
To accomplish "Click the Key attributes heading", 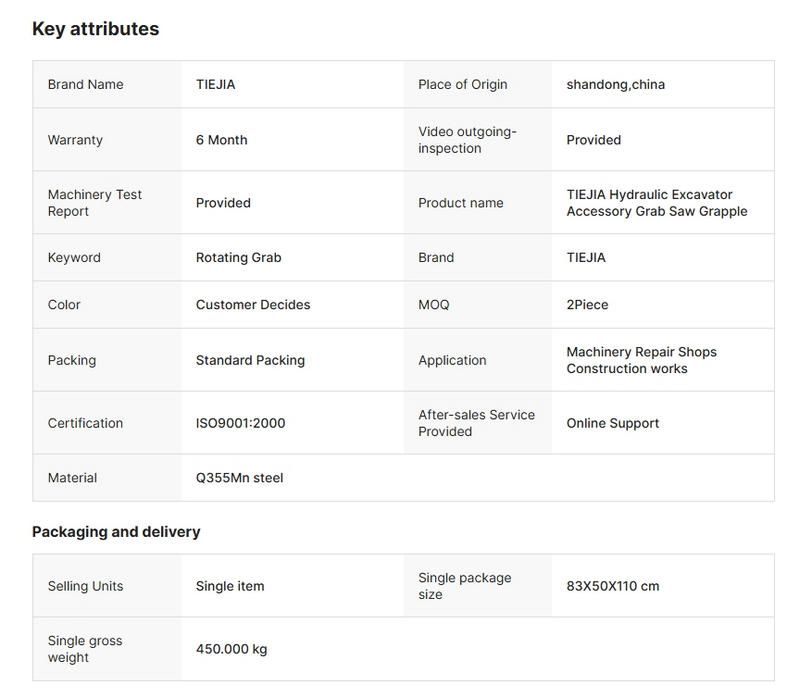I will [95, 29].
